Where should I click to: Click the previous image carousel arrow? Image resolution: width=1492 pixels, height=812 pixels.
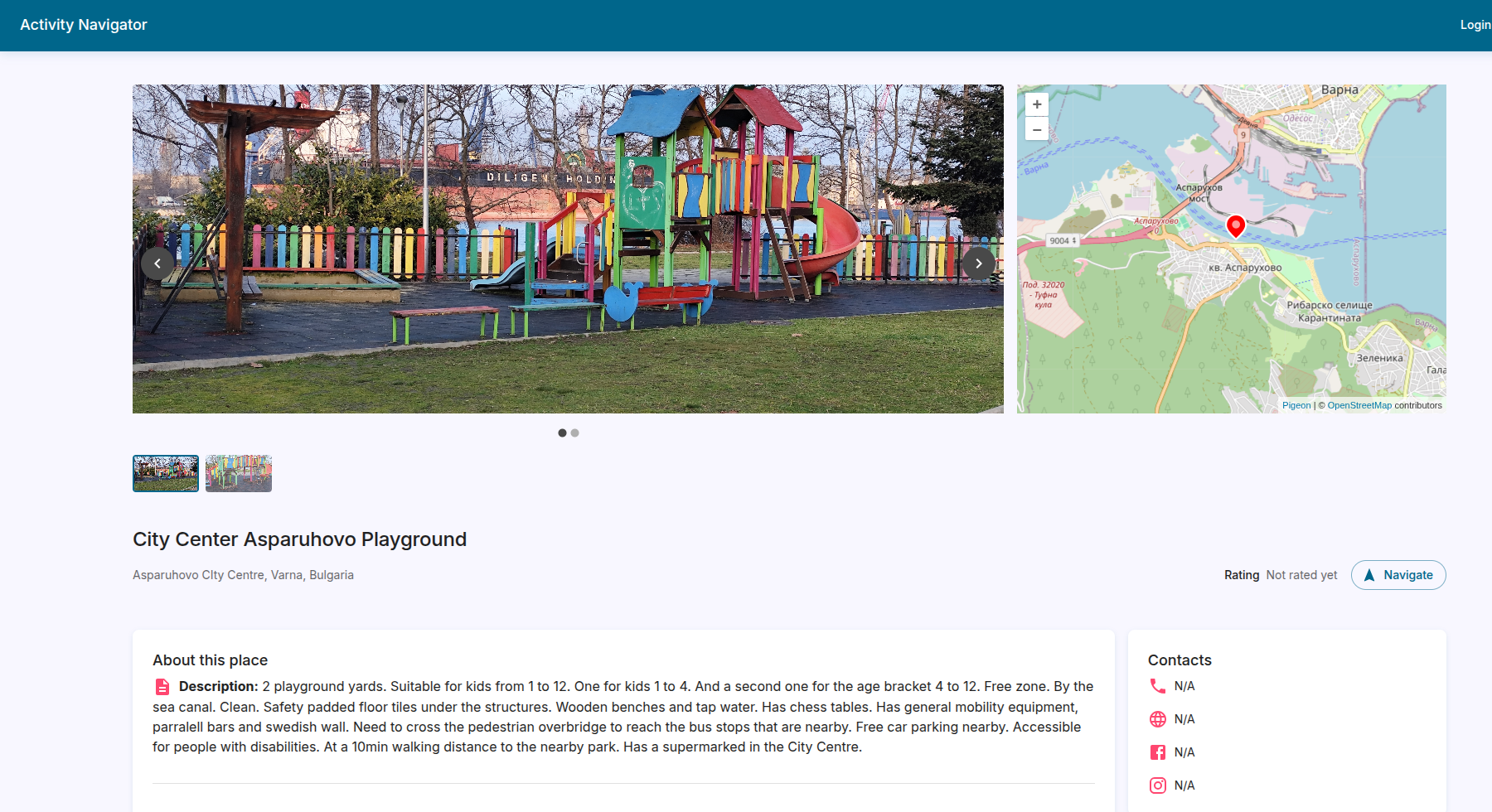[157, 263]
